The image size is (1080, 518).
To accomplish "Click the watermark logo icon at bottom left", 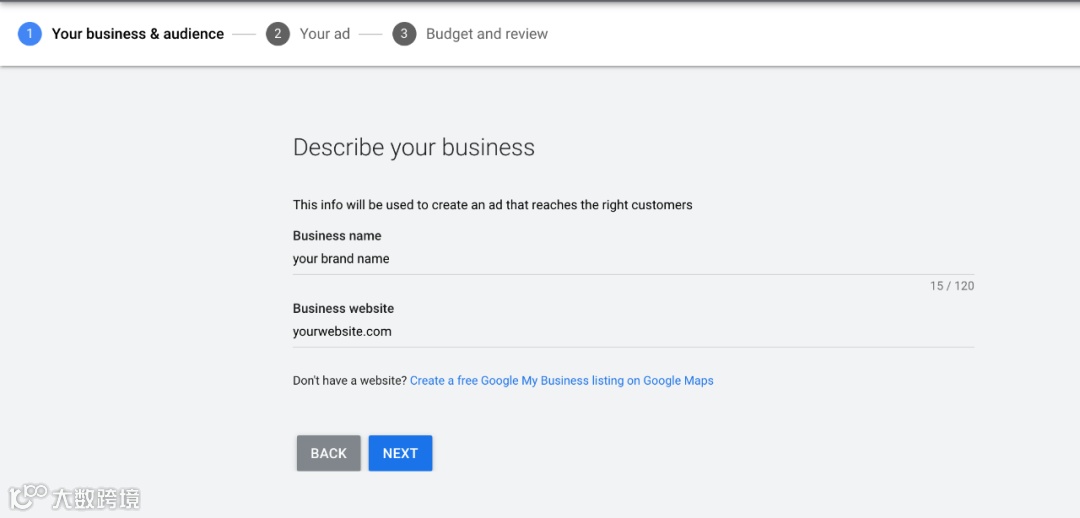I will [x=28, y=496].
